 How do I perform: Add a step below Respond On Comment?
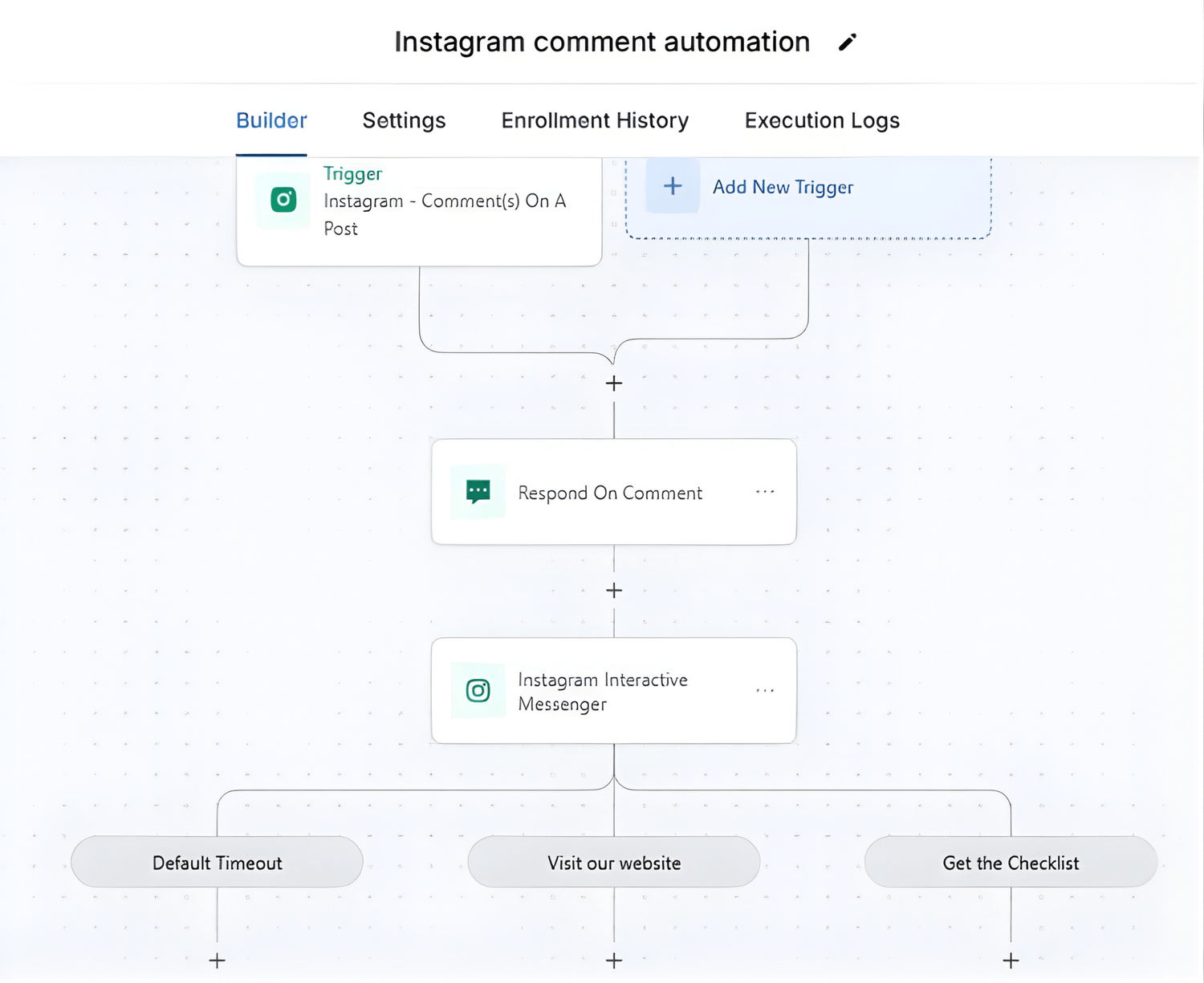pos(614,591)
